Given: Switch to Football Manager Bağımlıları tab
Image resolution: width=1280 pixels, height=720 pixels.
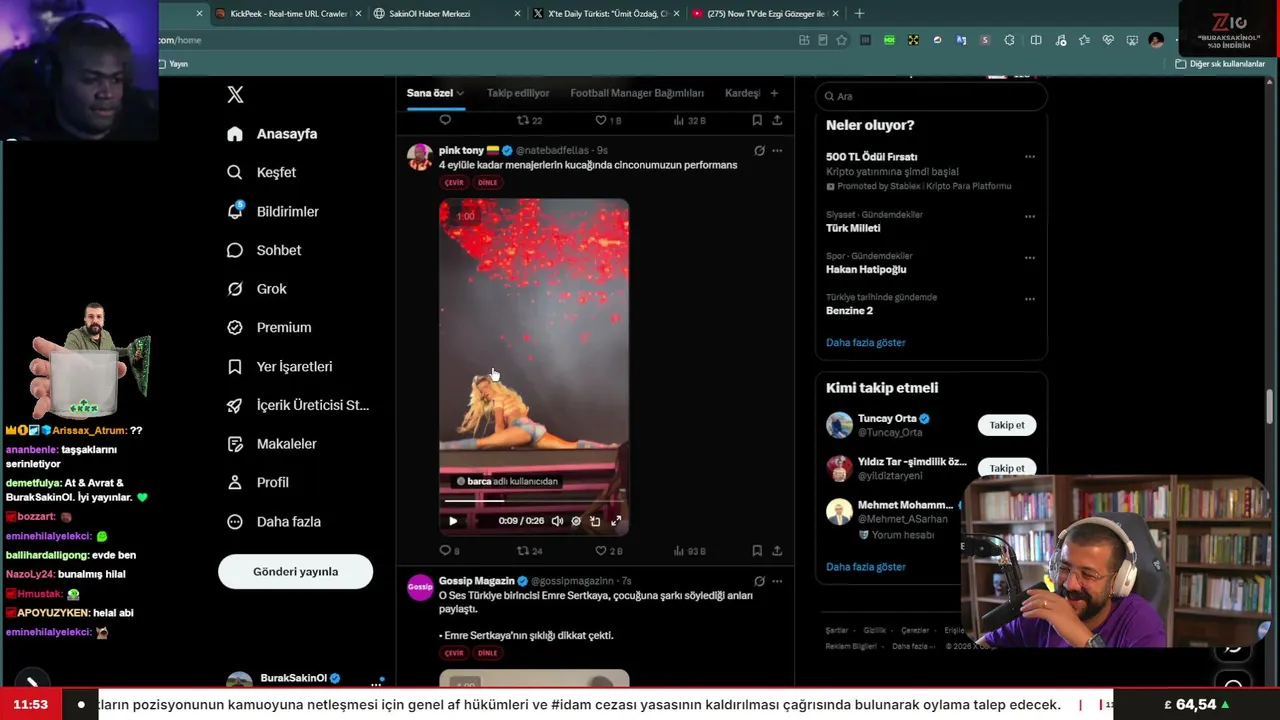Looking at the screenshot, I should 637,93.
